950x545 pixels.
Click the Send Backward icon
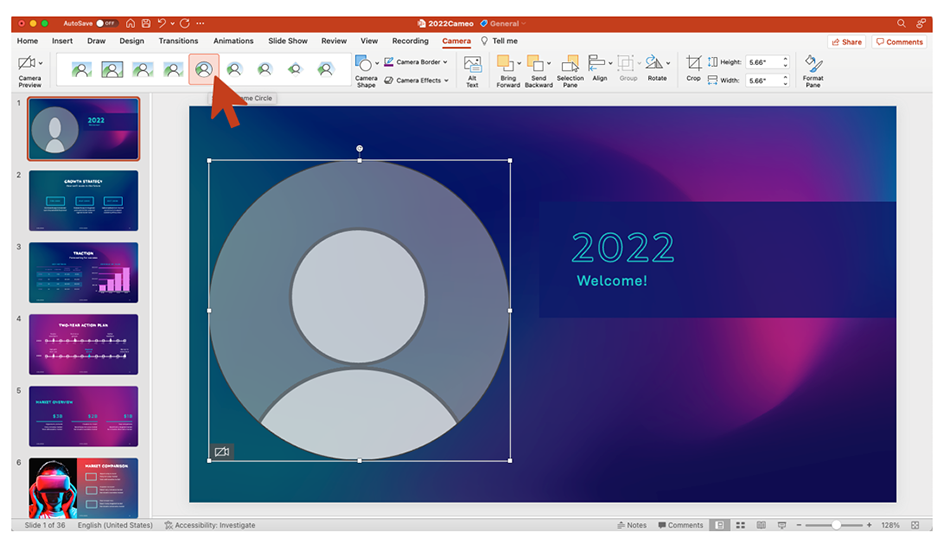(536, 64)
